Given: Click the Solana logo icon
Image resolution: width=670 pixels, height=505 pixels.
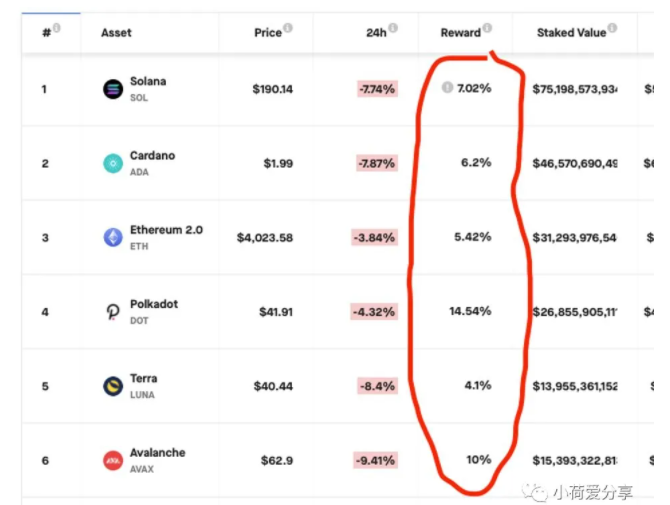Looking at the screenshot, I should [113, 89].
